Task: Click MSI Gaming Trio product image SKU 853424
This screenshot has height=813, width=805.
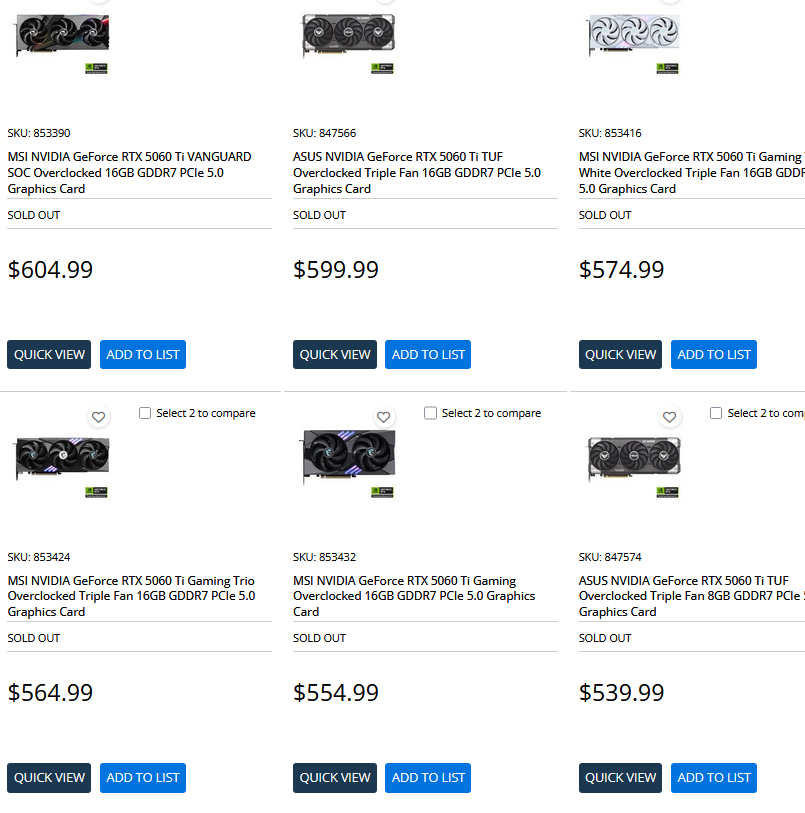Action: [x=62, y=458]
